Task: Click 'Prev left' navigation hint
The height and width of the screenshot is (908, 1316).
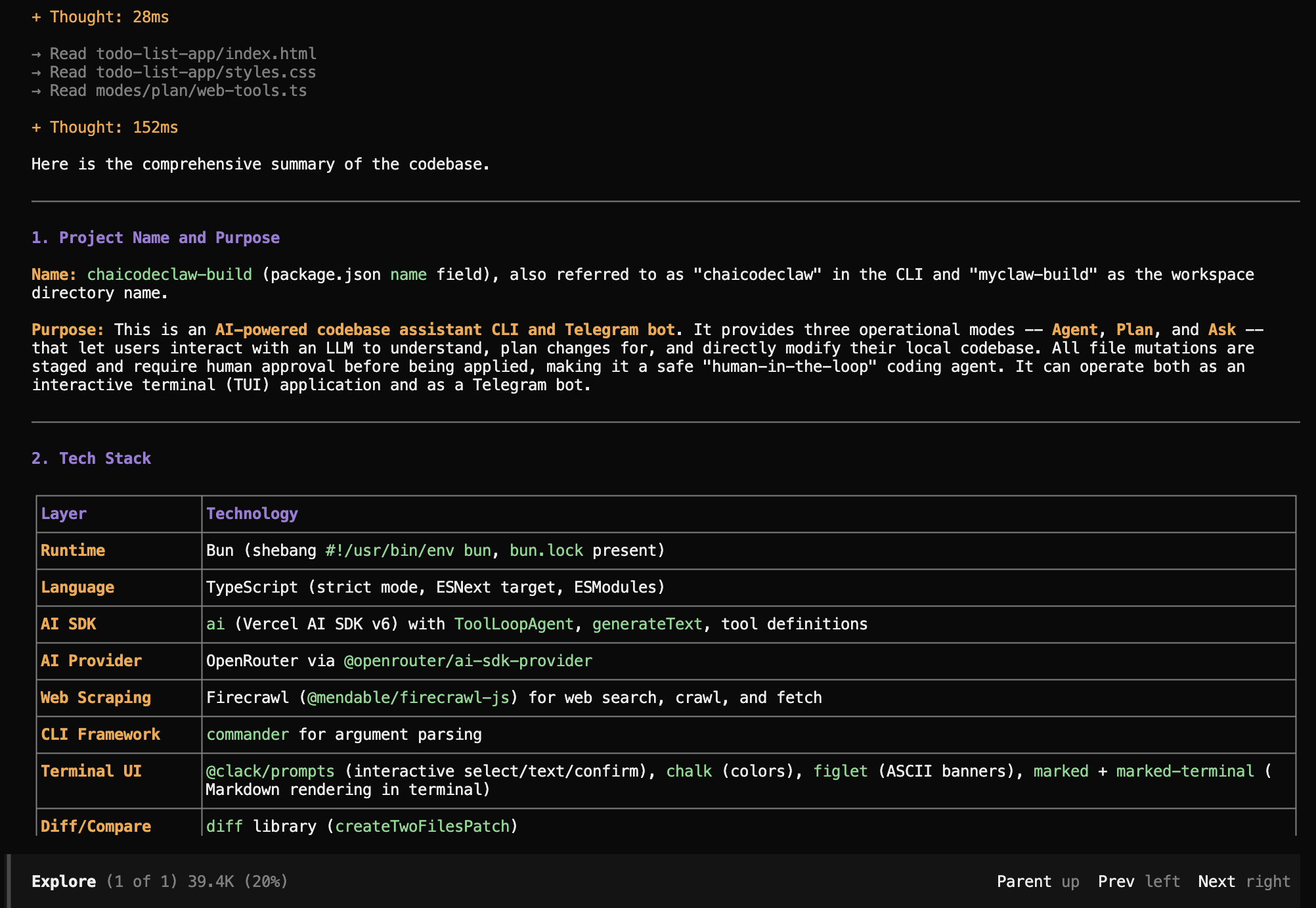Action: pos(1139,882)
